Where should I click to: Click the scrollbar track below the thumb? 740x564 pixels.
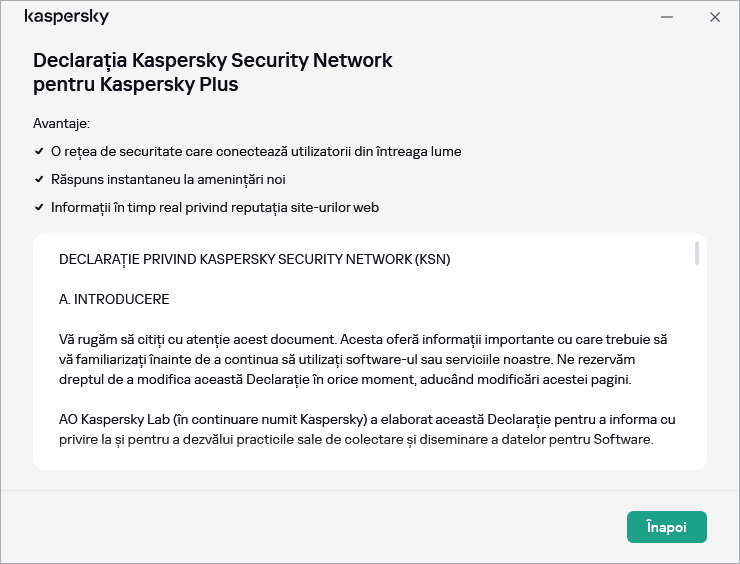696,380
